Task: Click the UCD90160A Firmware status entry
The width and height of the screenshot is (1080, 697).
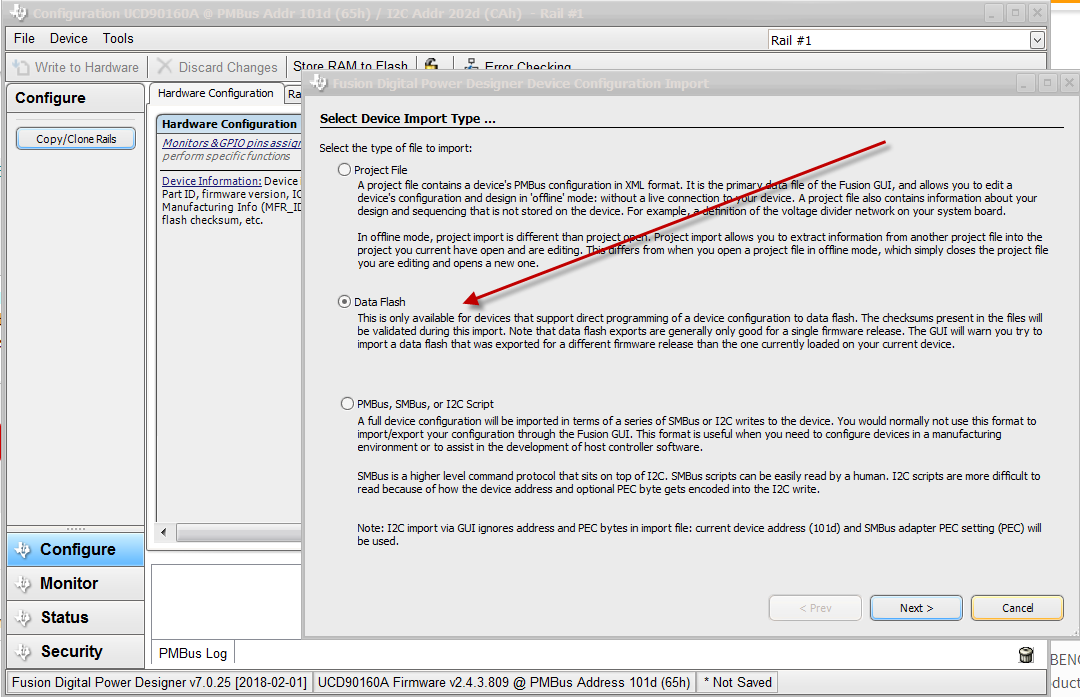Action: (x=503, y=683)
